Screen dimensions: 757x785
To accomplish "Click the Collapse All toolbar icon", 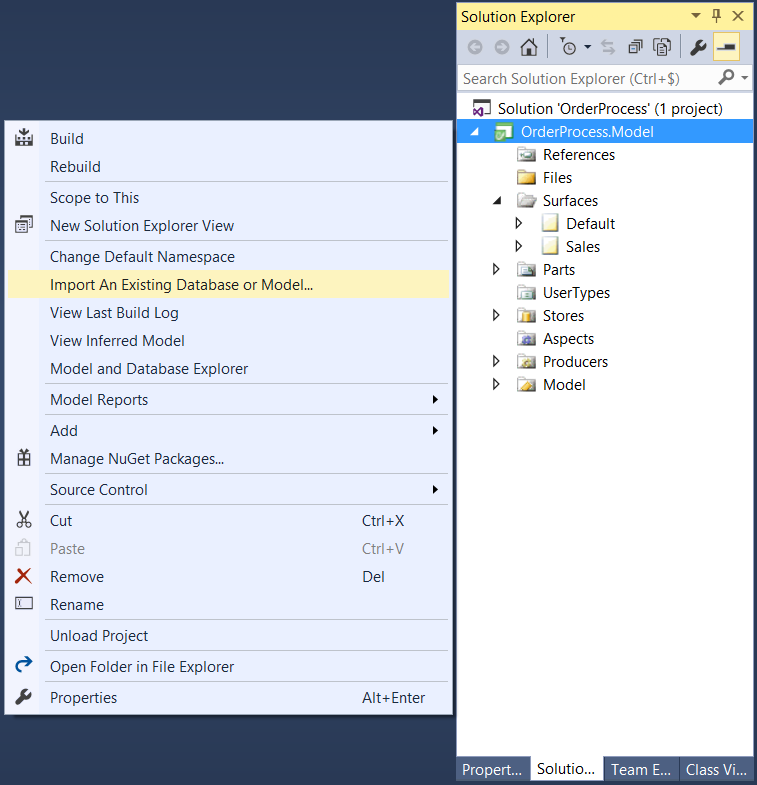I will pyautogui.click(x=635, y=47).
